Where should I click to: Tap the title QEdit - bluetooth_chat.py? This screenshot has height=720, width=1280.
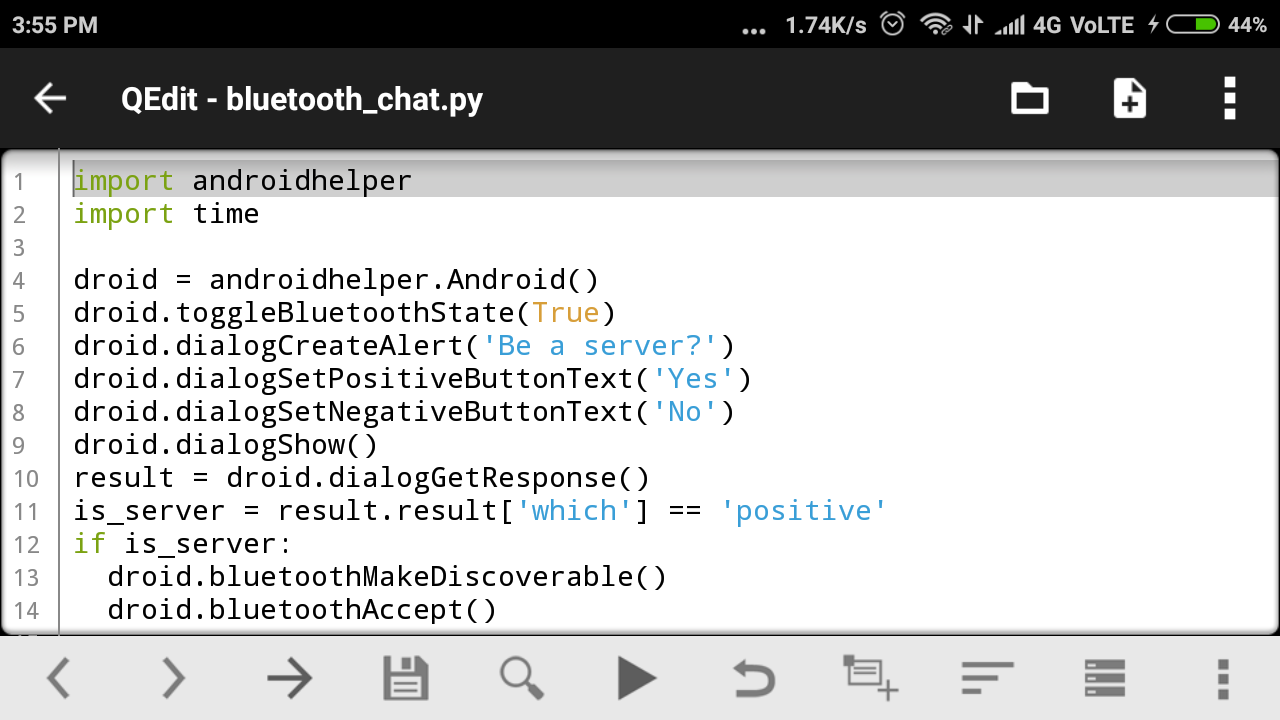click(x=302, y=99)
